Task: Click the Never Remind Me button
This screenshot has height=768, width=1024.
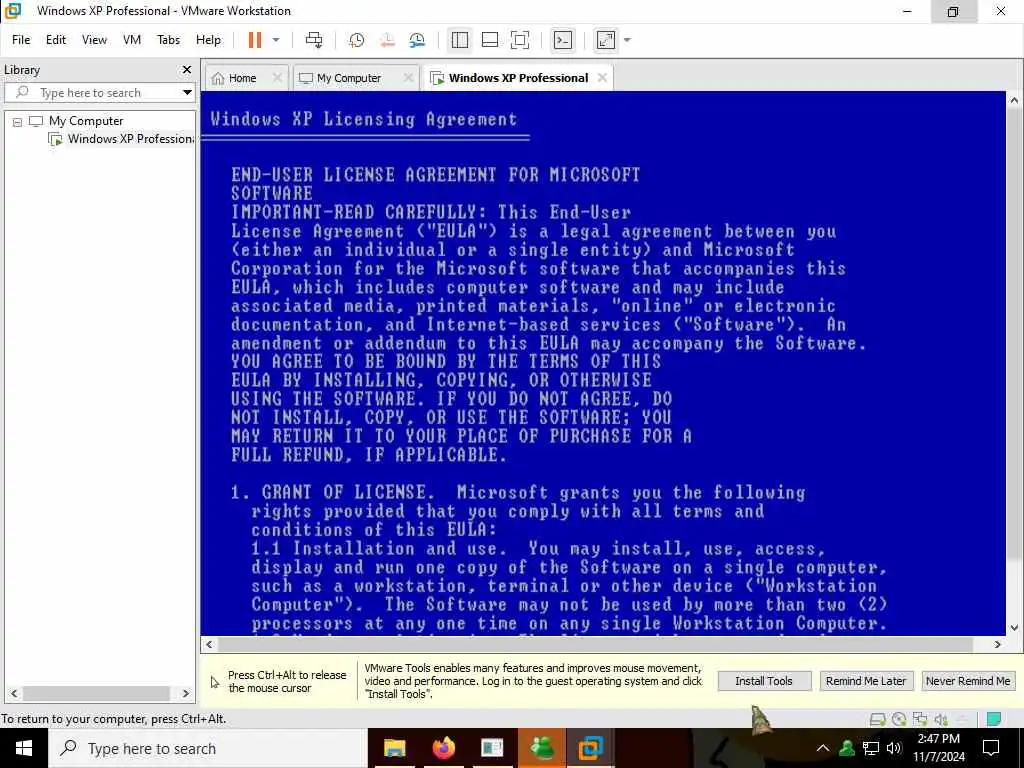Action: 968,681
